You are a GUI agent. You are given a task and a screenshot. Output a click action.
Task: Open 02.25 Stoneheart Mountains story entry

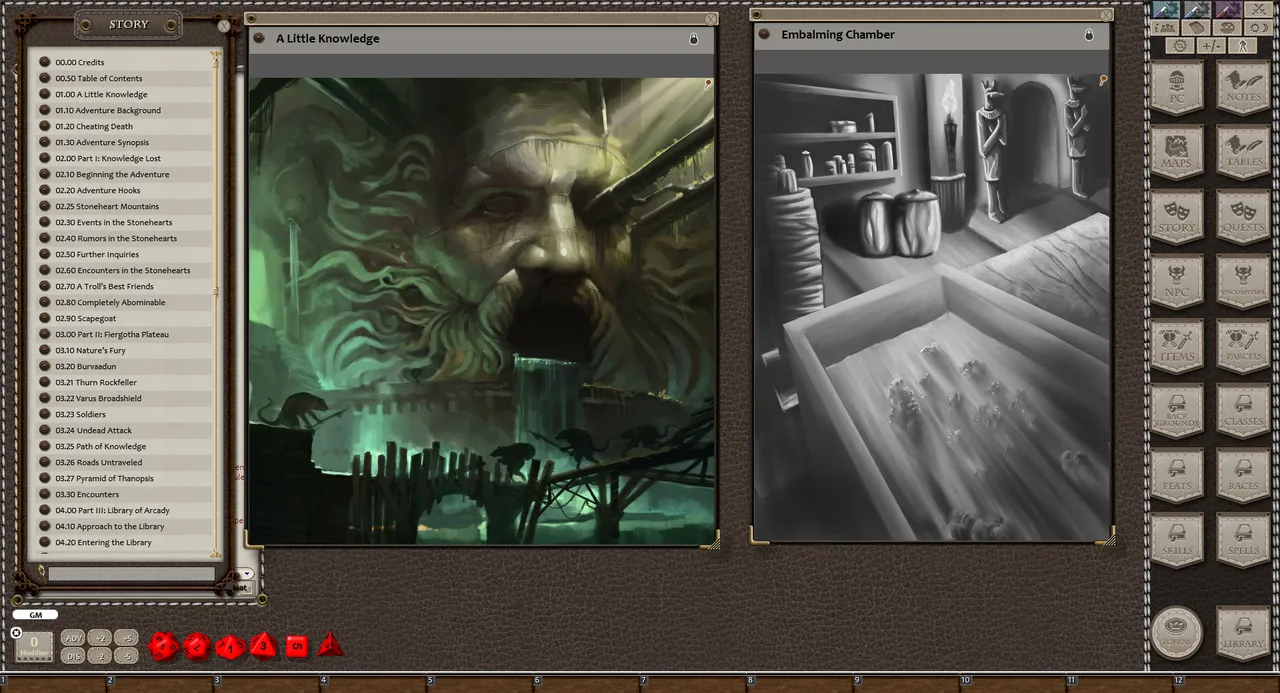pos(124,206)
